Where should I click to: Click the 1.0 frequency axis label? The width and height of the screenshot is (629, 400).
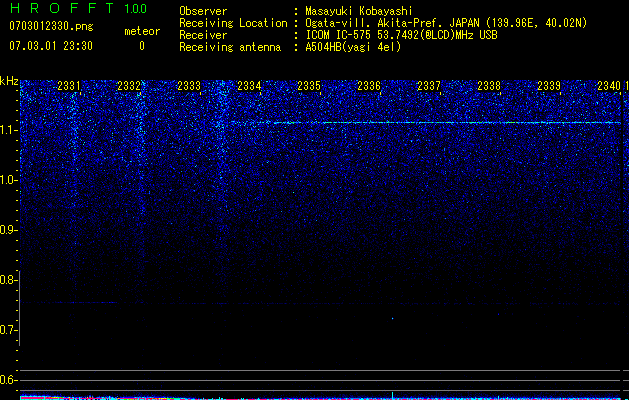tap(8, 180)
